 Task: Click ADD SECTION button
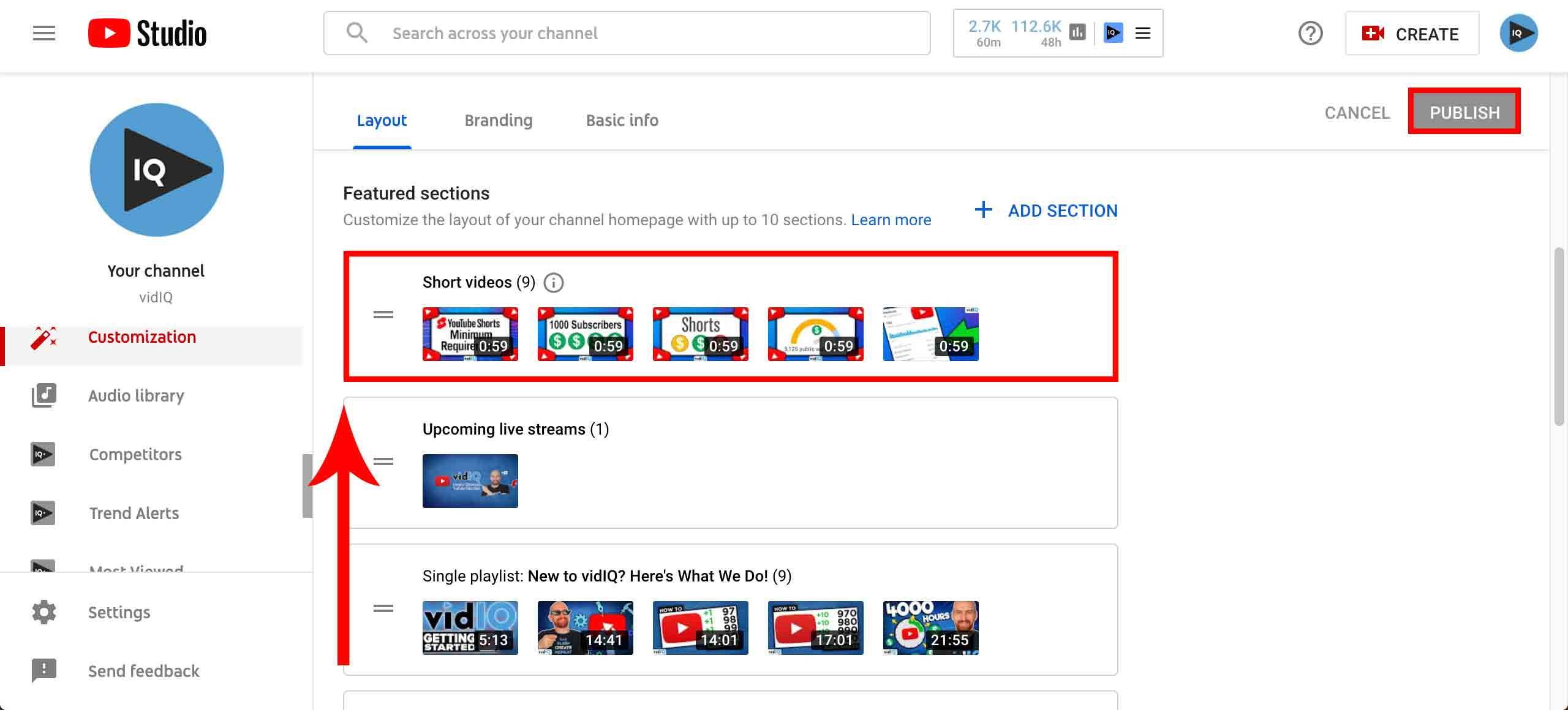1046,211
